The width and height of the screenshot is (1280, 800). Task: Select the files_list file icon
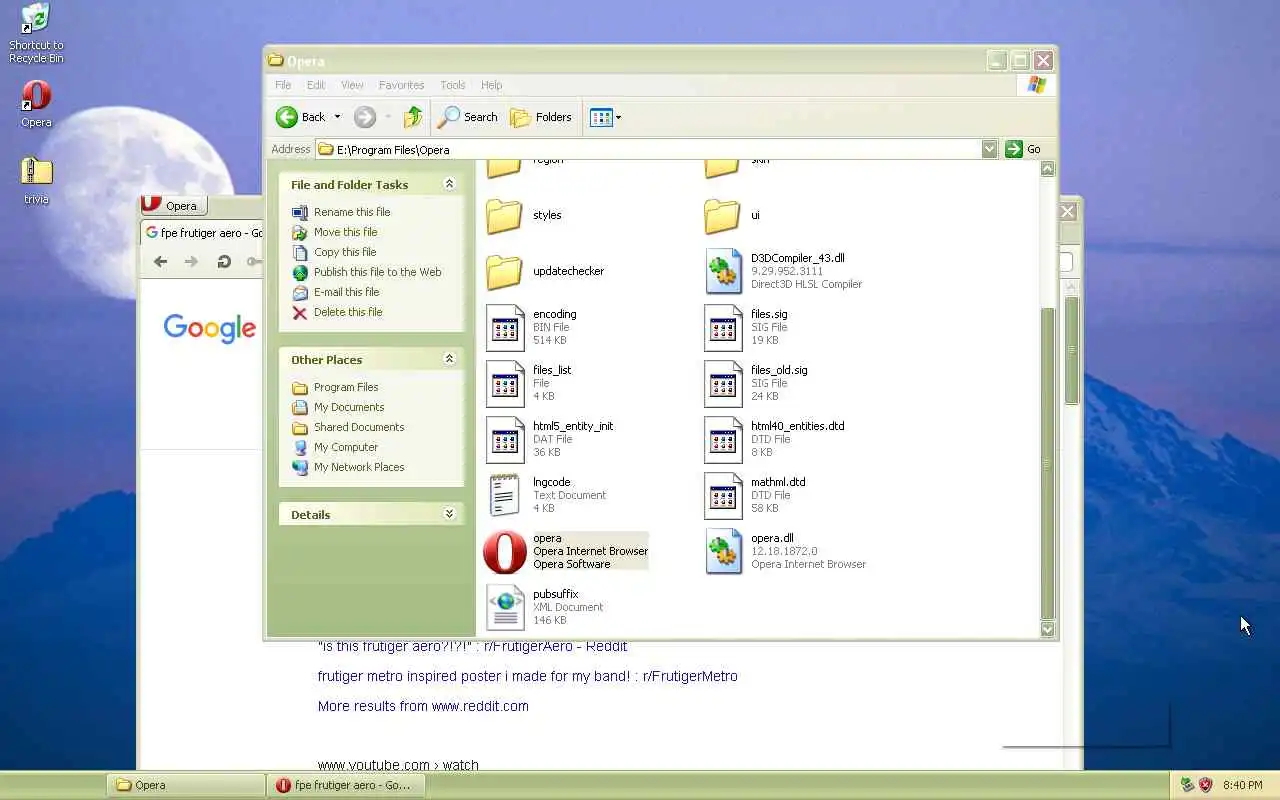tap(505, 383)
